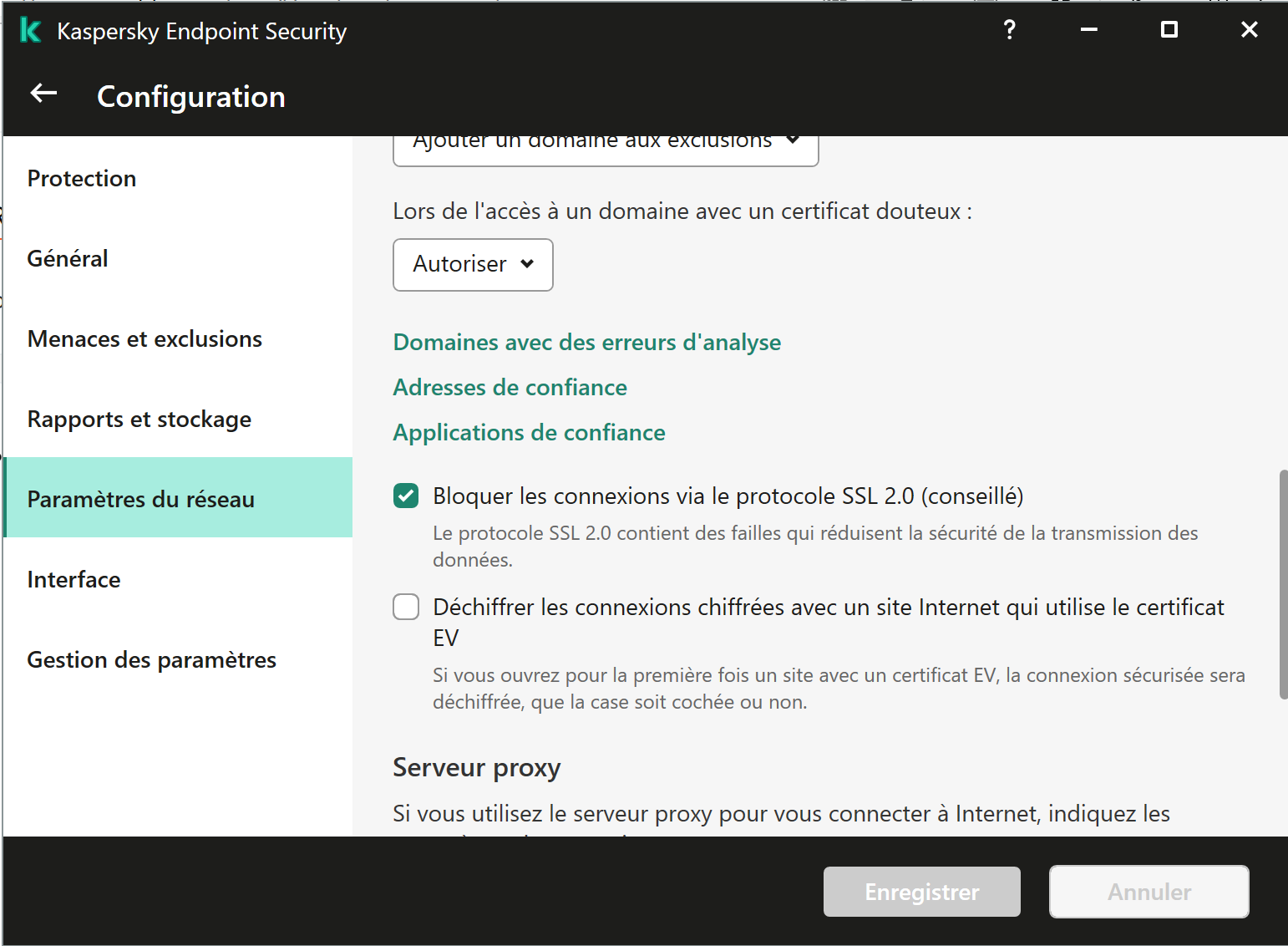Click the back arrow next to Configuration
Viewport: 1288px width, 946px height.
(43, 94)
